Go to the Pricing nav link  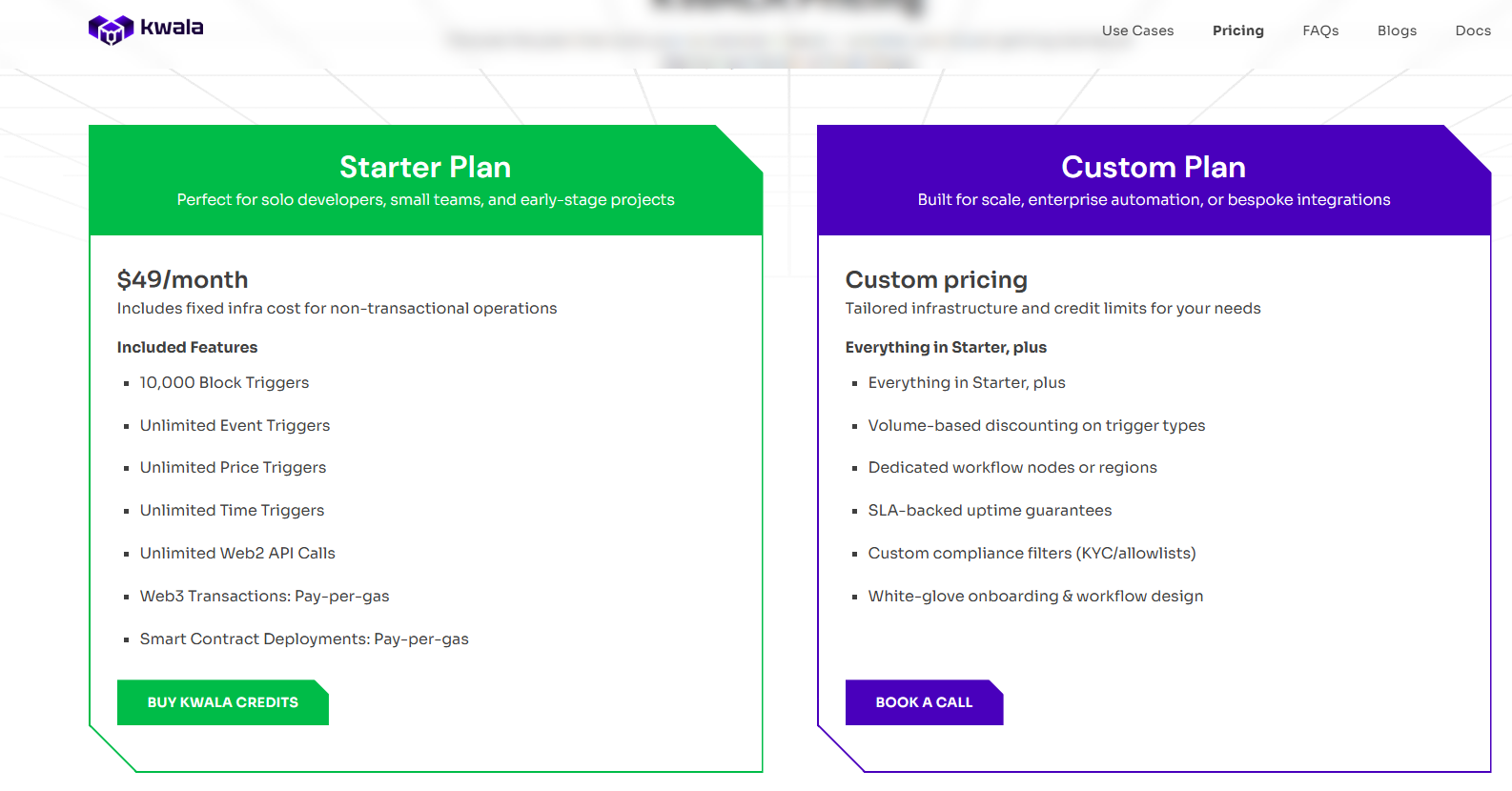[x=1237, y=30]
